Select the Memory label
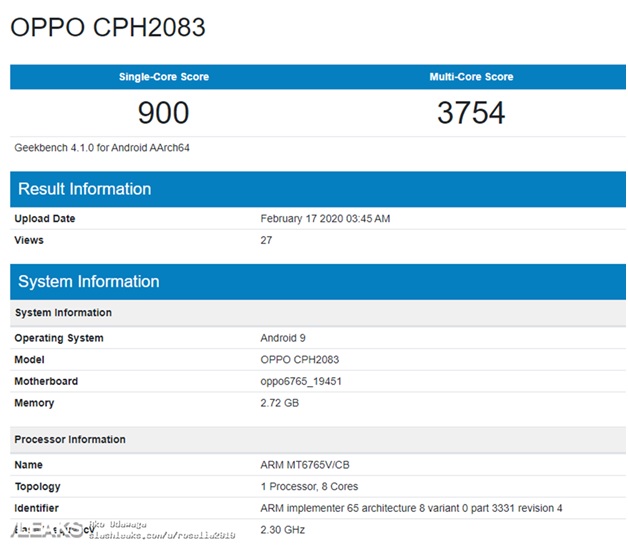This screenshot has width=628, height=554. 34,403
